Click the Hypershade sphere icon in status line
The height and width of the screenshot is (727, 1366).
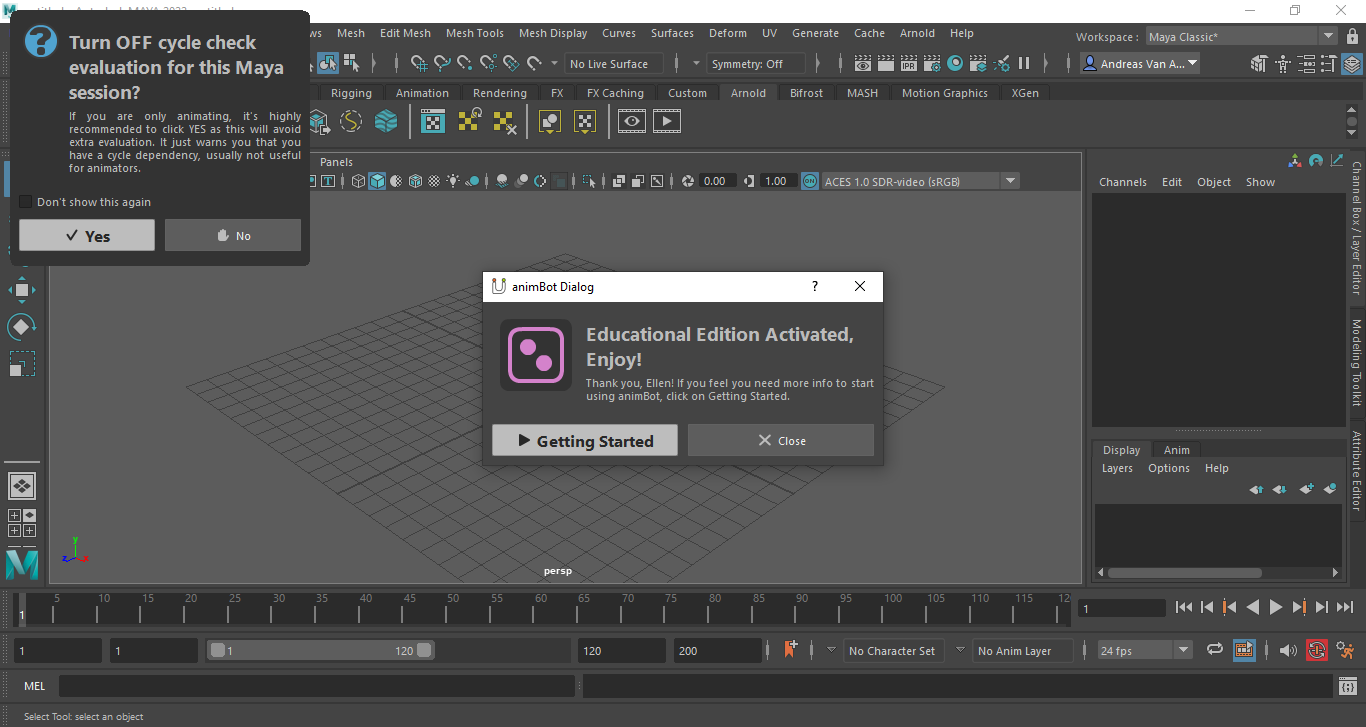[x=955, y=64]
